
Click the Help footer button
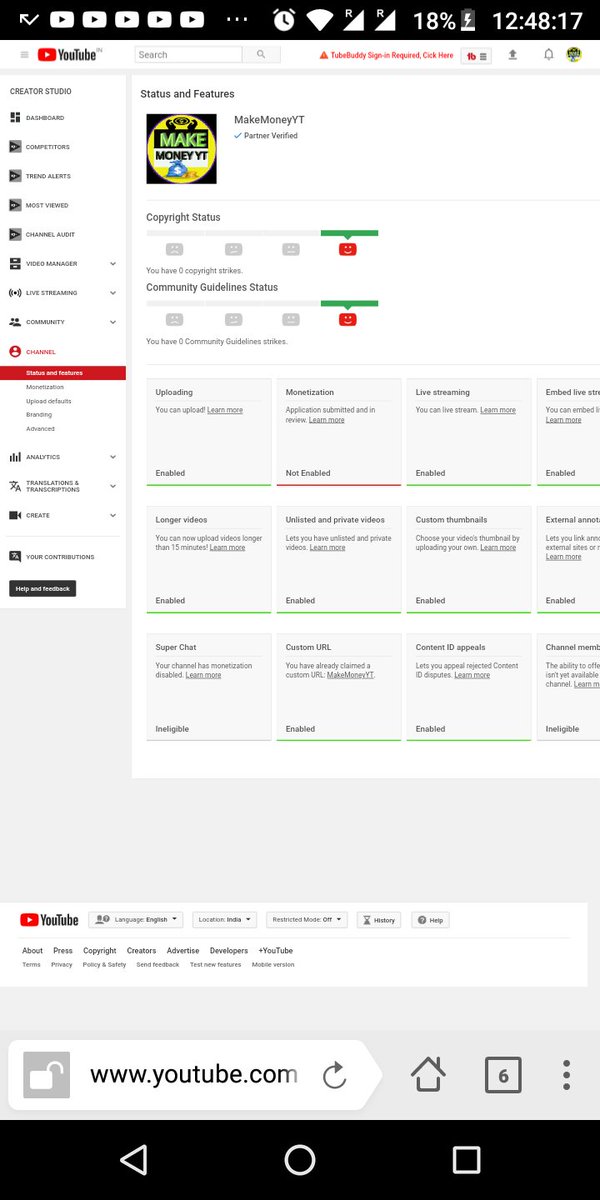click(x=431, y=920)
